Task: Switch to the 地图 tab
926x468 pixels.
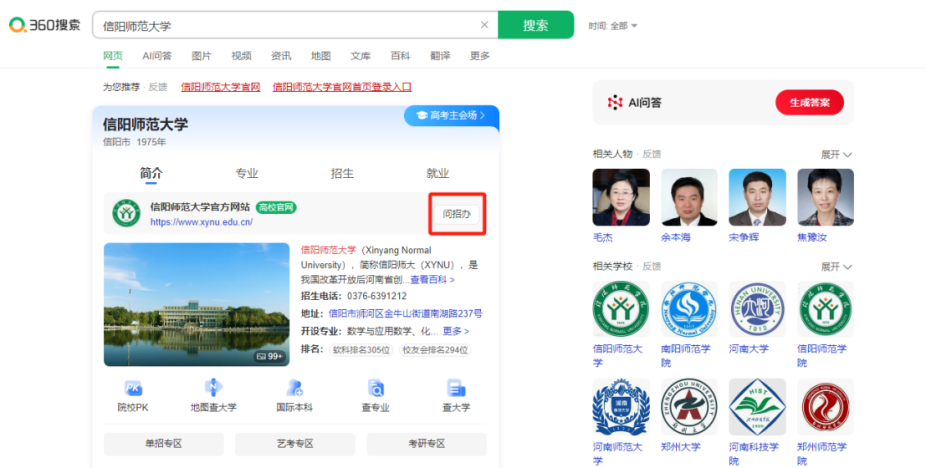Action: coord(321,56)
